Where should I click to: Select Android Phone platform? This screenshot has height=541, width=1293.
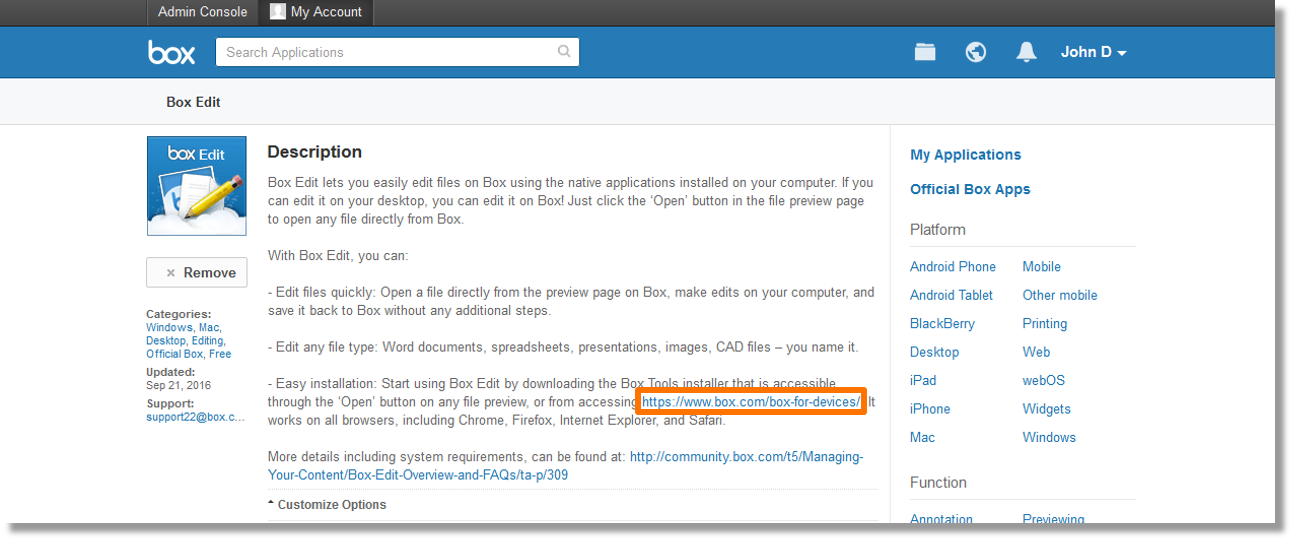click(953, 267)
